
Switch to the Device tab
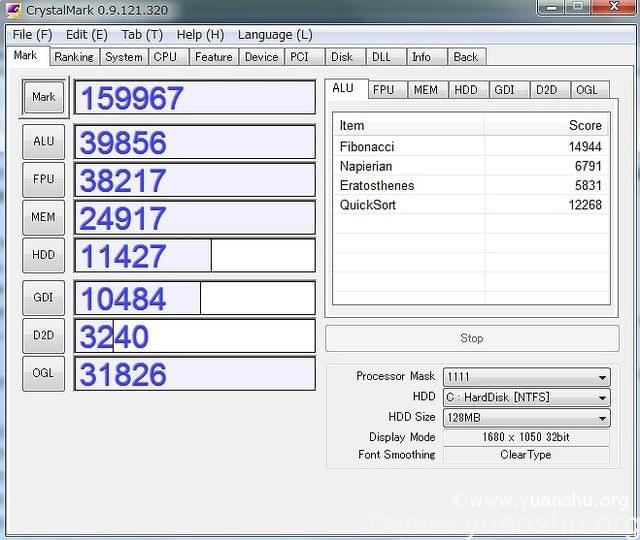(262, 57)
